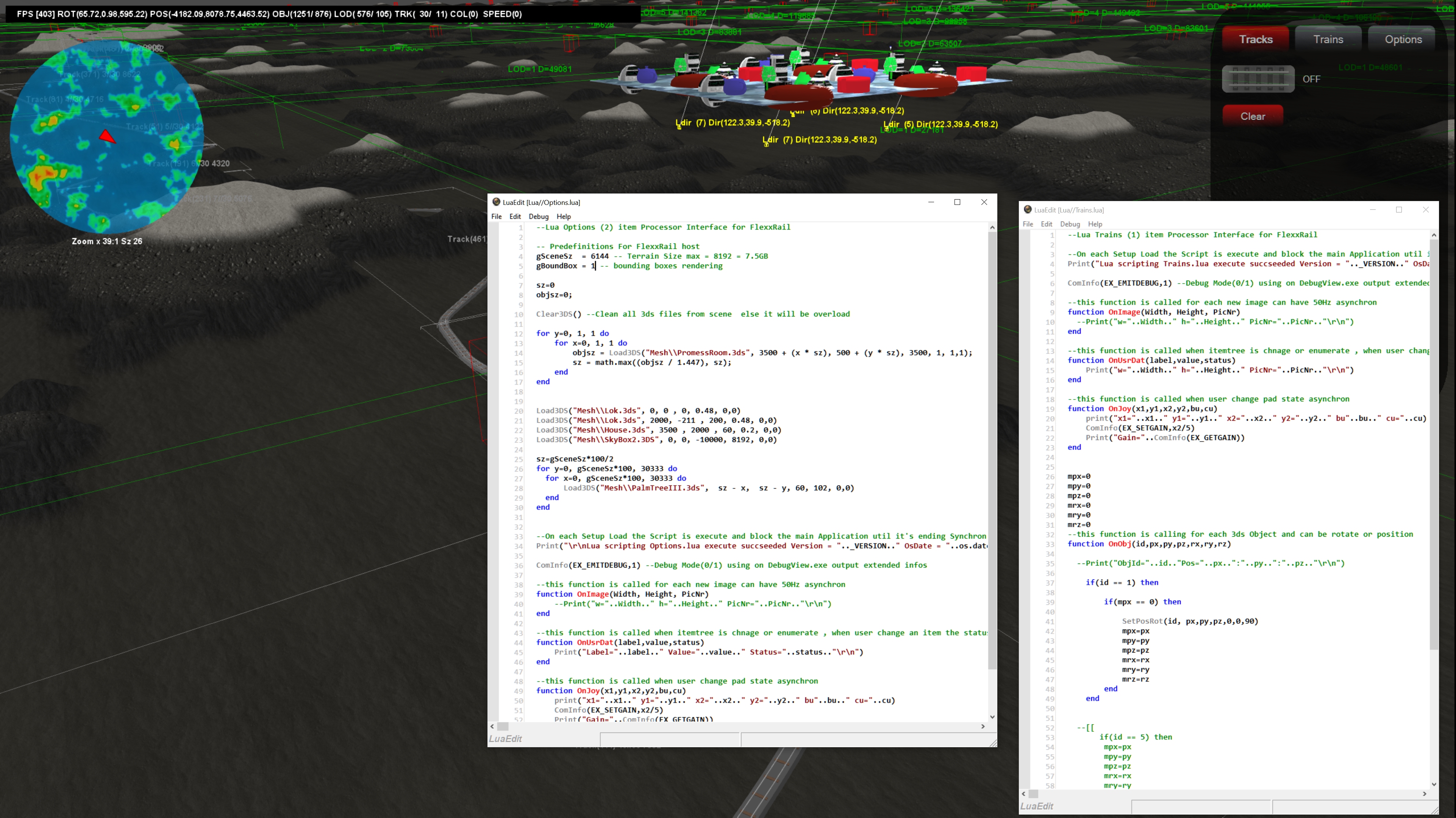
Task: Open File menu in Options.lua editor
Action: click(x=496, y=217)
